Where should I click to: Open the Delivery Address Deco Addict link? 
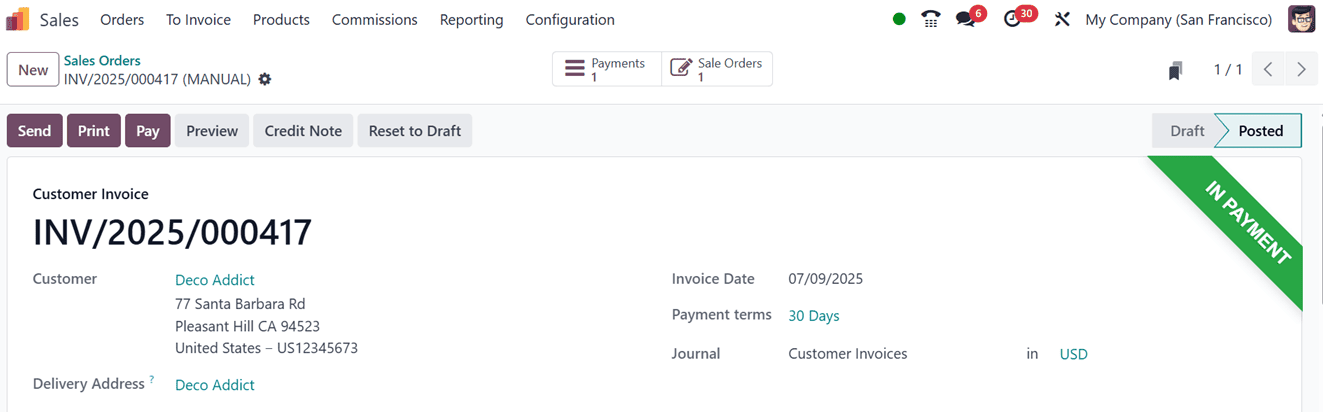tap(215, 385)
